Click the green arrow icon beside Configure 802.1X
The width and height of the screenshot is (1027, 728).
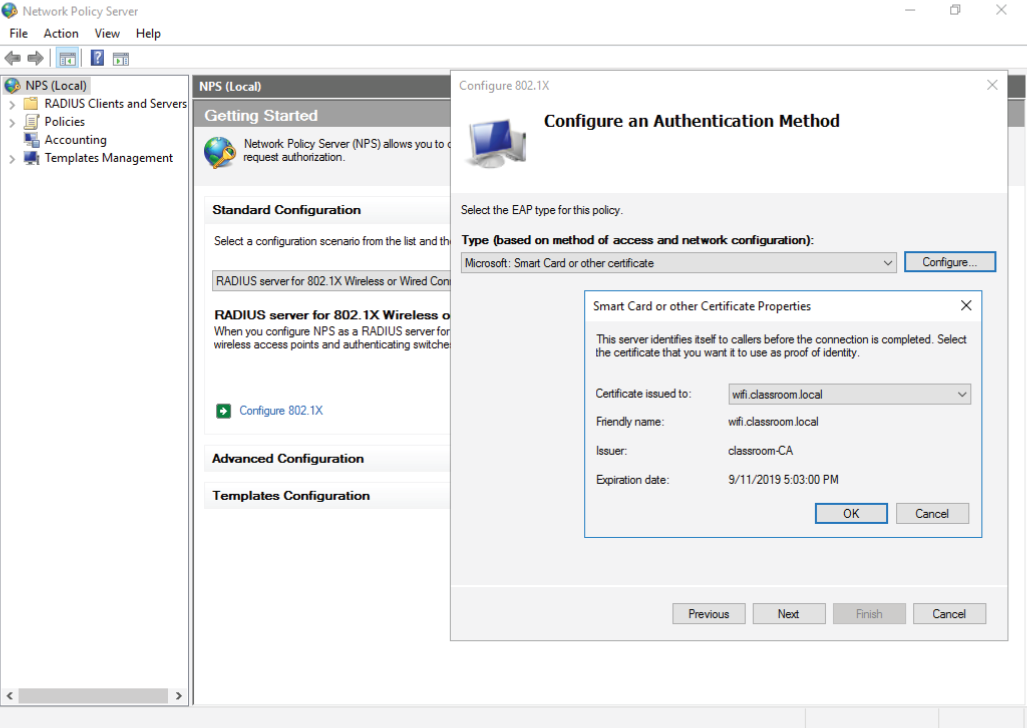[223, 411]
